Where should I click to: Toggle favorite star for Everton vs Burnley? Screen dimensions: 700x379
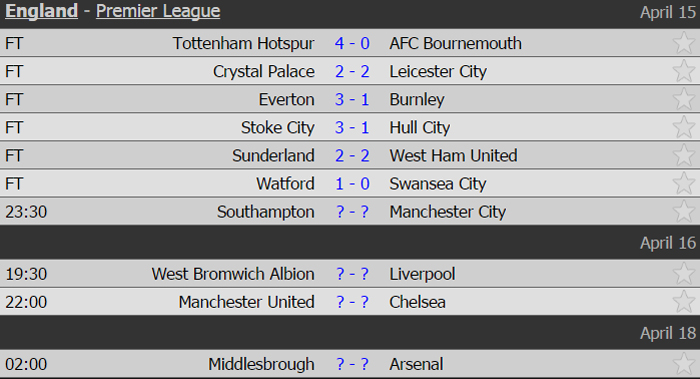pyautogui.click(x=683, y=99)
